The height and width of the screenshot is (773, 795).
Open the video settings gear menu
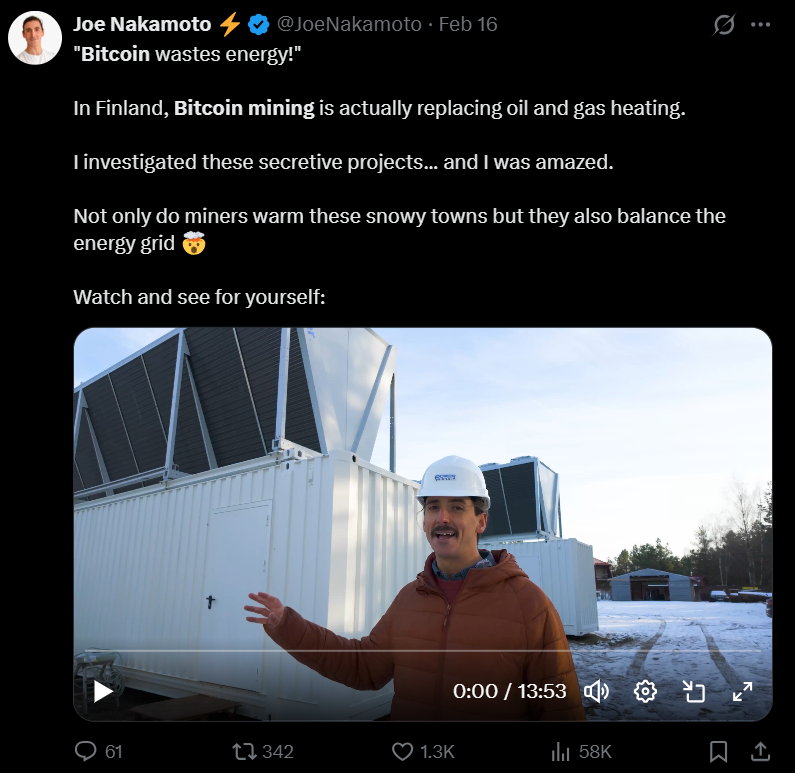645,691
